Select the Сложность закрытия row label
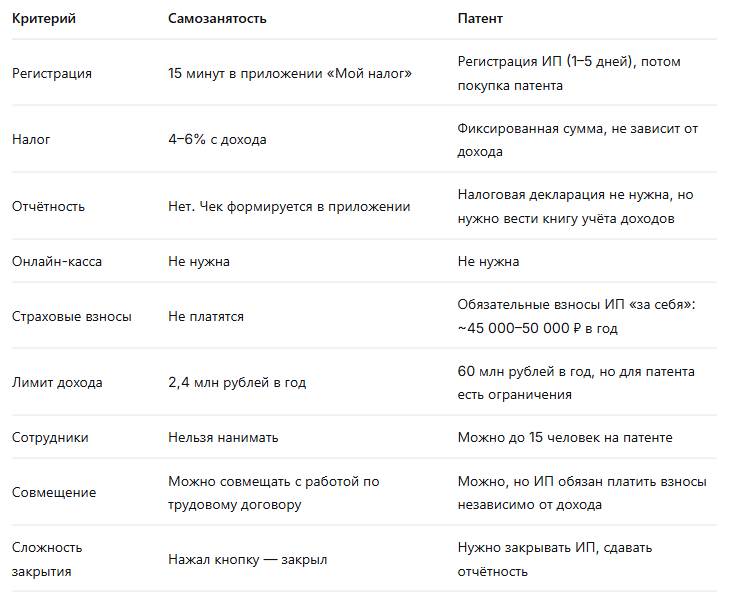 tap(47, 560)
